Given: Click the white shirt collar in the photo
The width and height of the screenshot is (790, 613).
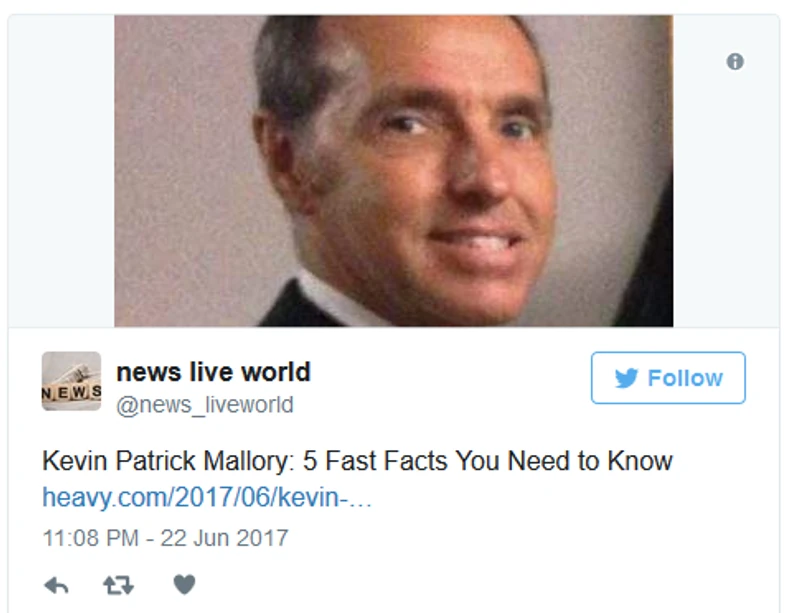Looking at the screenshot, I should 338,300.
